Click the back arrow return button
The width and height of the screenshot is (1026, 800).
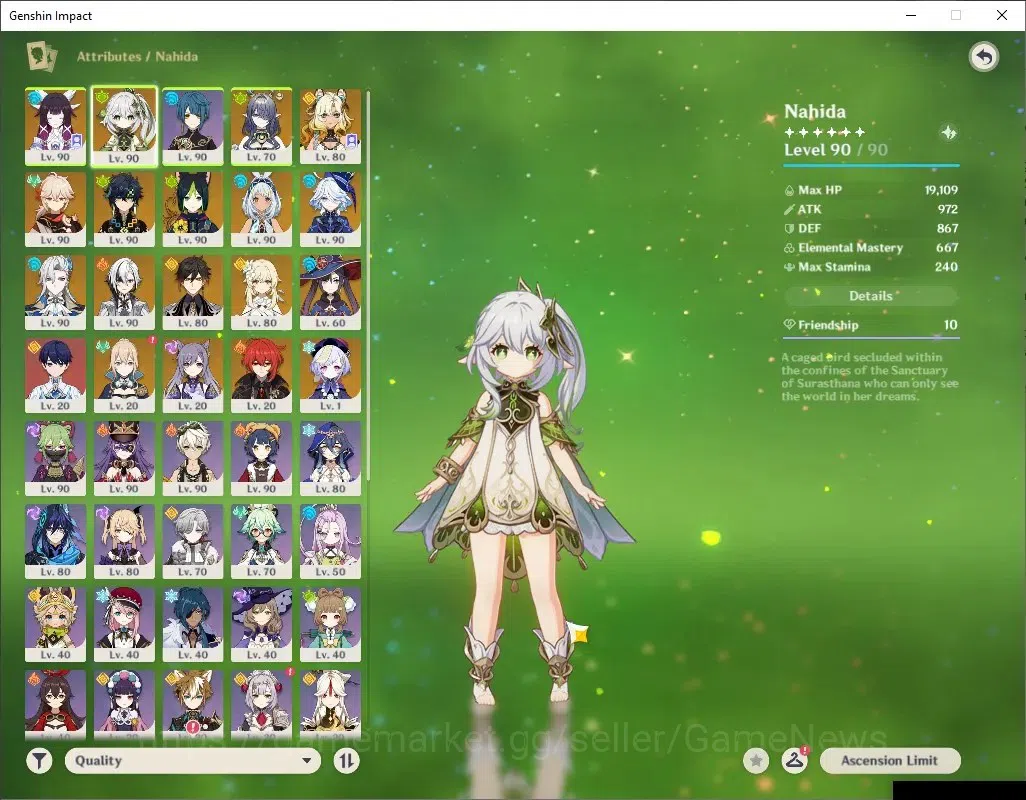coord(983,57)
